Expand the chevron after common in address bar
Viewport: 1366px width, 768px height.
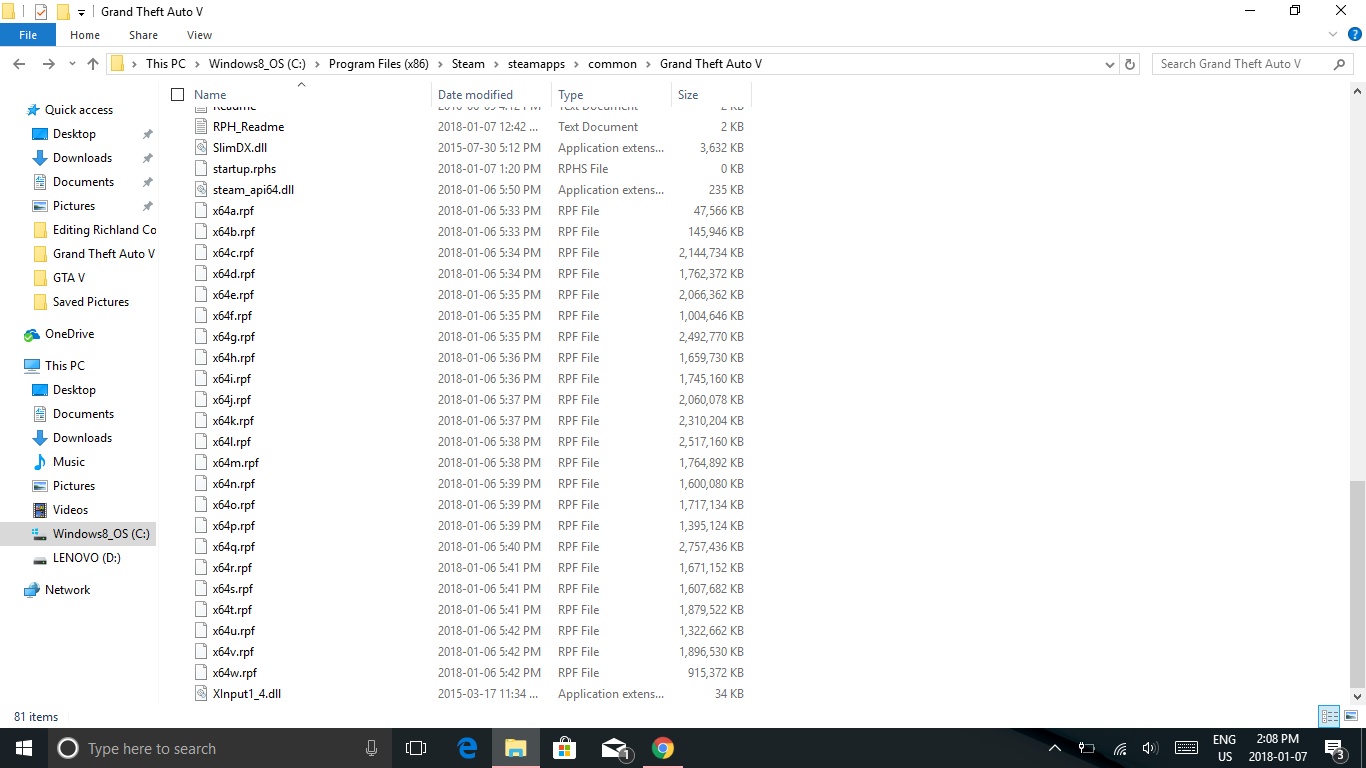tap(648, 64)
